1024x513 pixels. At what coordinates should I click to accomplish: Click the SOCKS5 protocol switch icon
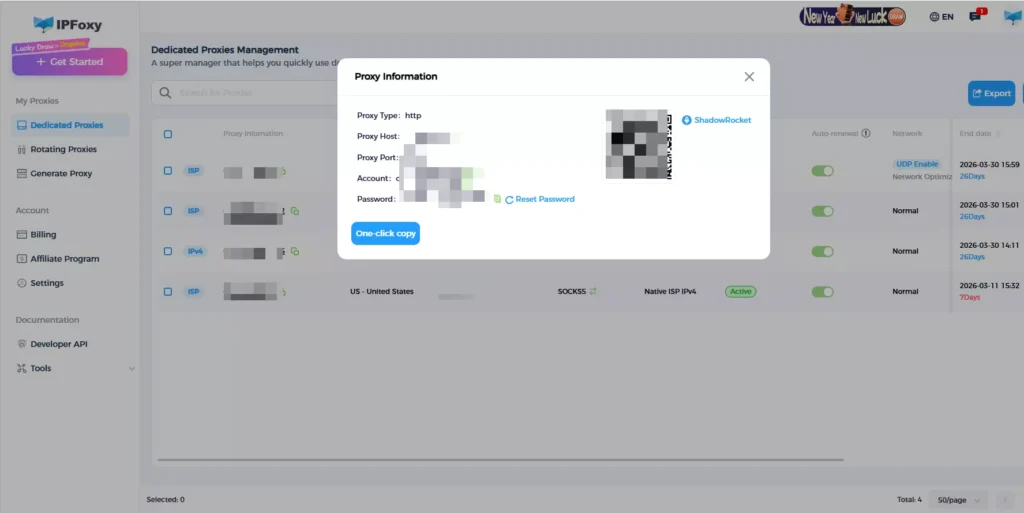click(x=593, y=292)
